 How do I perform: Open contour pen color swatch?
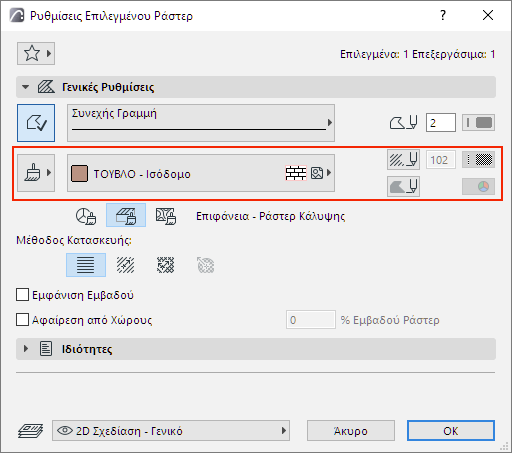pos(478,123)
